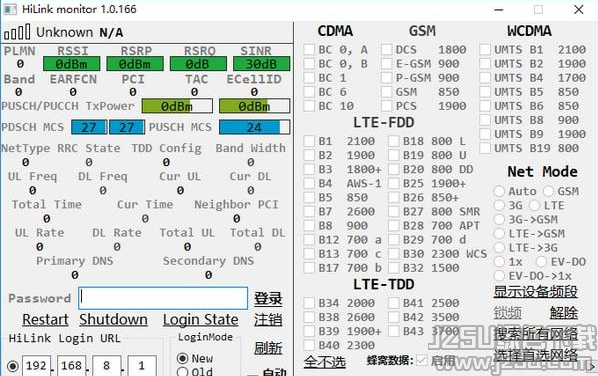598x376 pixels.
Task: Click the first PUSCH TxPower 0dBm bar
Action: [x=177, y=106]
